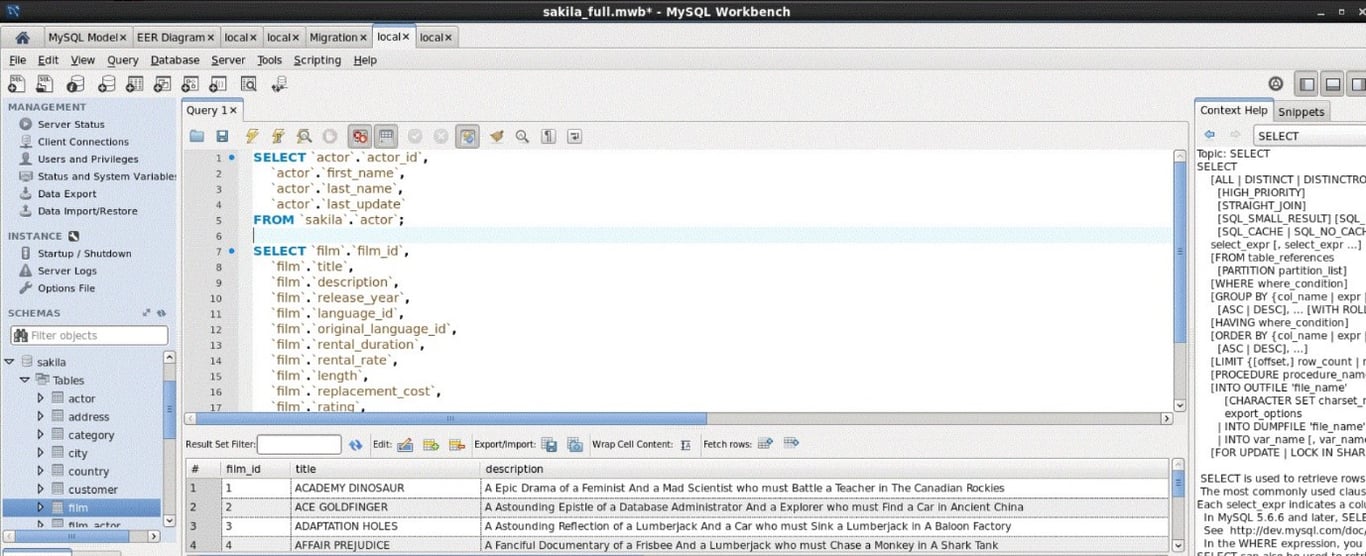Toggle the left sidebar panel visibility
This screenshot has height=556, width=1366.
point(1306,85)
